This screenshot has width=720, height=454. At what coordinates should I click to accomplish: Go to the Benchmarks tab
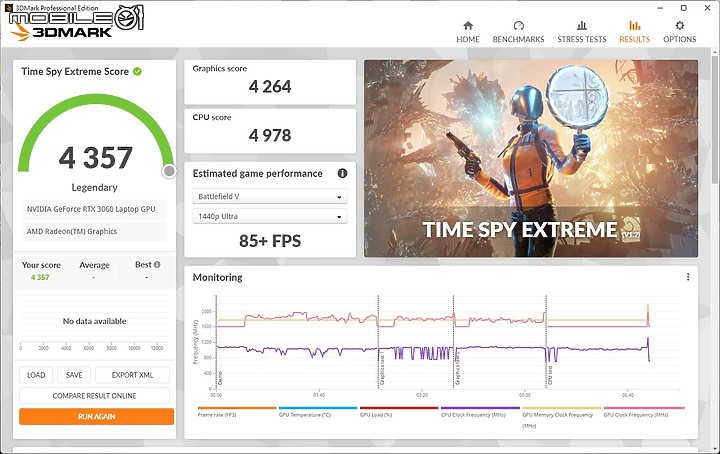coord(518,32)
